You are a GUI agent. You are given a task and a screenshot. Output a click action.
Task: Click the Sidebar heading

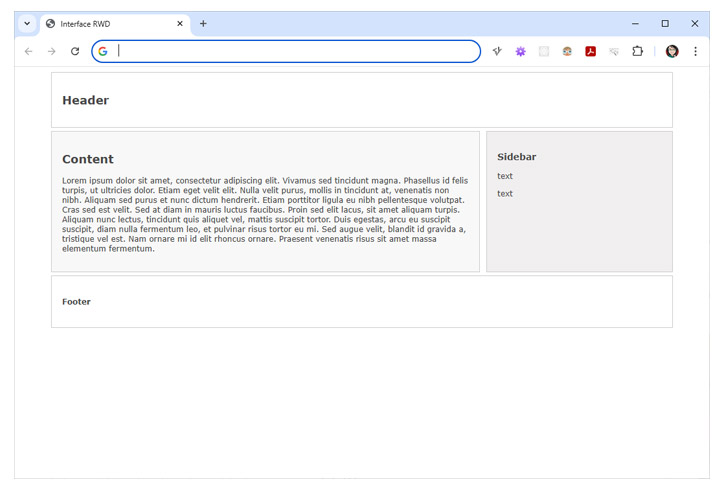point(516,157)
